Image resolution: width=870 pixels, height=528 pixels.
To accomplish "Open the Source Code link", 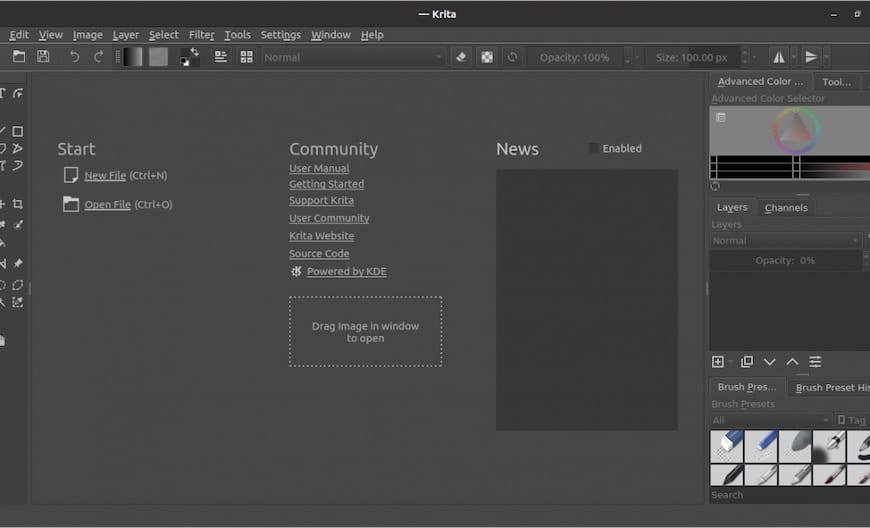I will [319, 253].
